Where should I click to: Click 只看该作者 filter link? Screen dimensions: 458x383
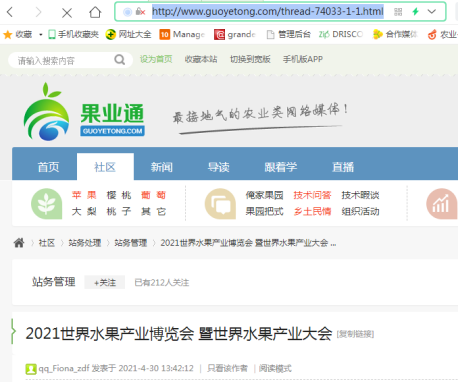pos(227,368)
